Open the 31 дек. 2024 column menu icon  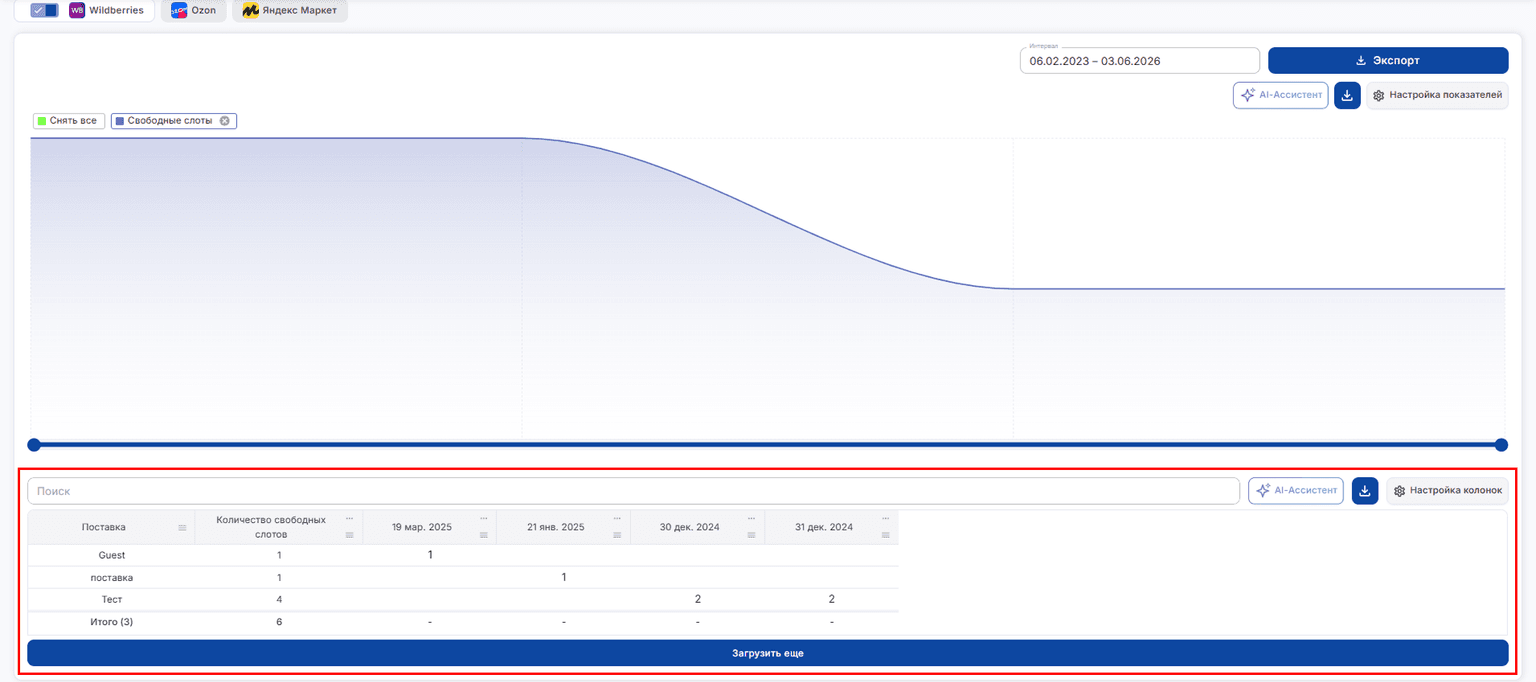coord(886,535)
